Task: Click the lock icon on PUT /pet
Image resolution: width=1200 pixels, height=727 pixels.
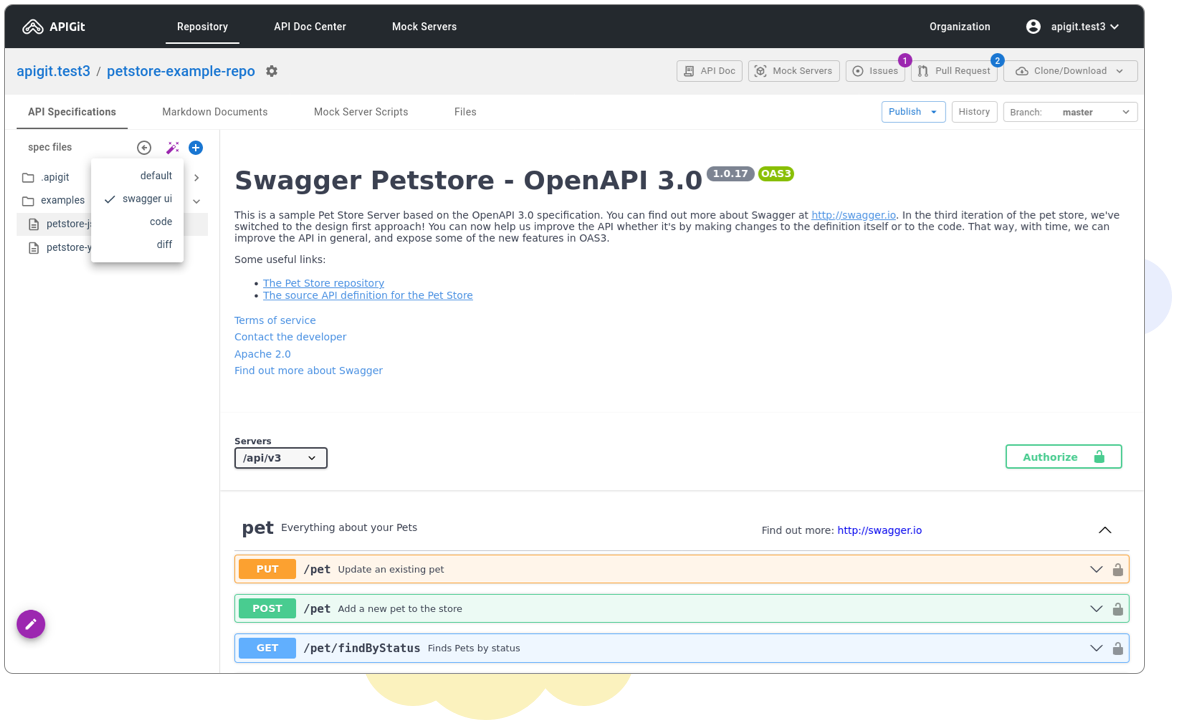Action: (x=1118, y=569)
